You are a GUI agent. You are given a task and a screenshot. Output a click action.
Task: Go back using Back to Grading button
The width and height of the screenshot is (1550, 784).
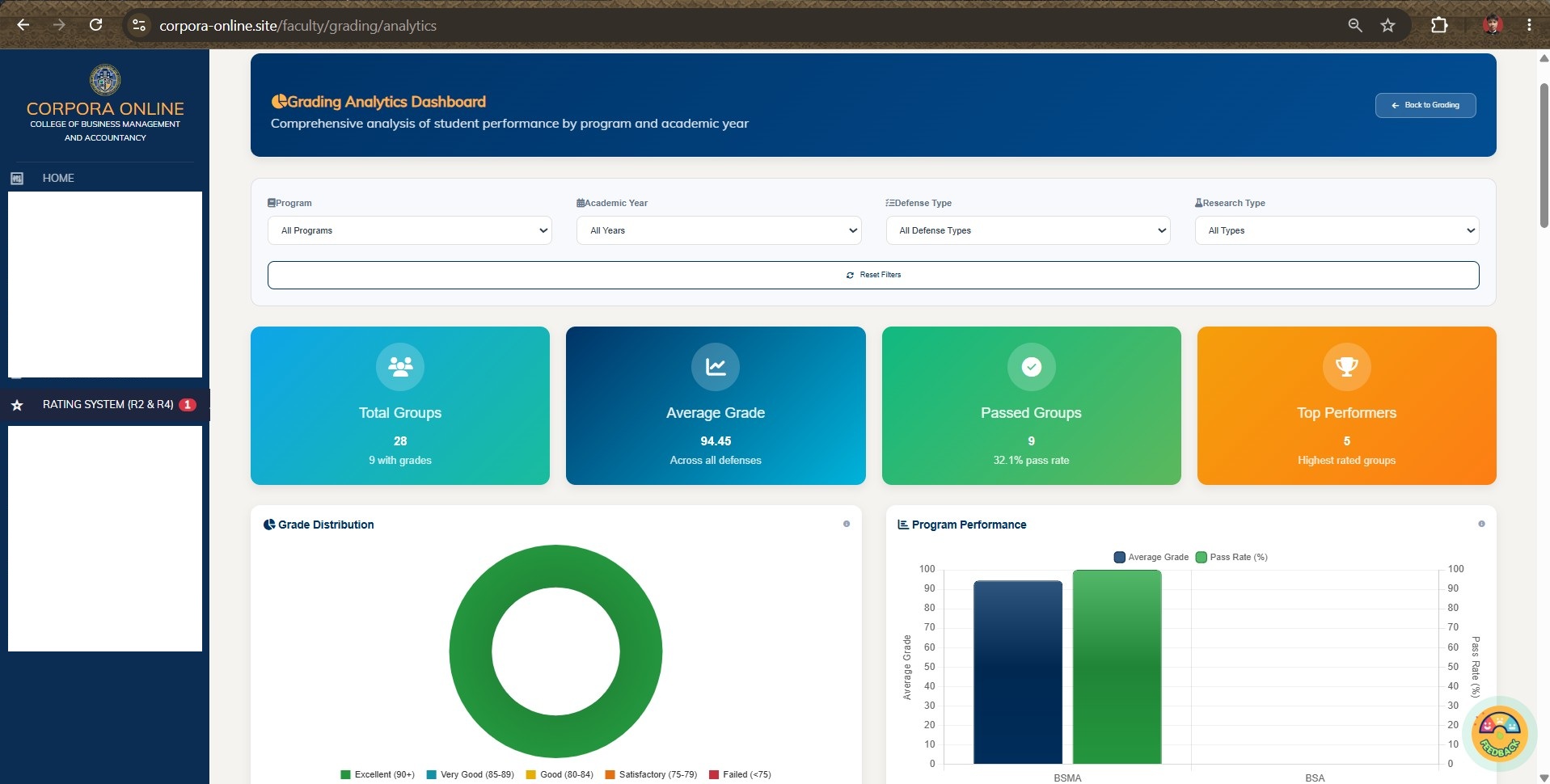pos(1425,105)
